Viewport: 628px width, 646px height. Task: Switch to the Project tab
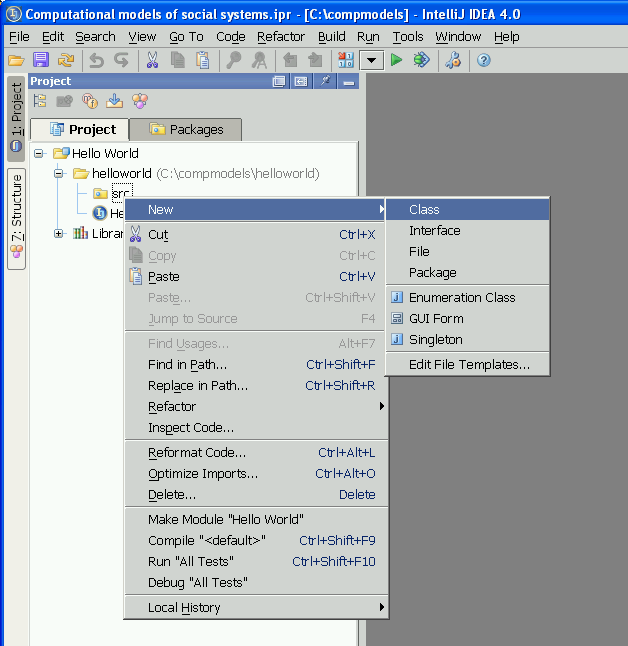coord(80,129)
